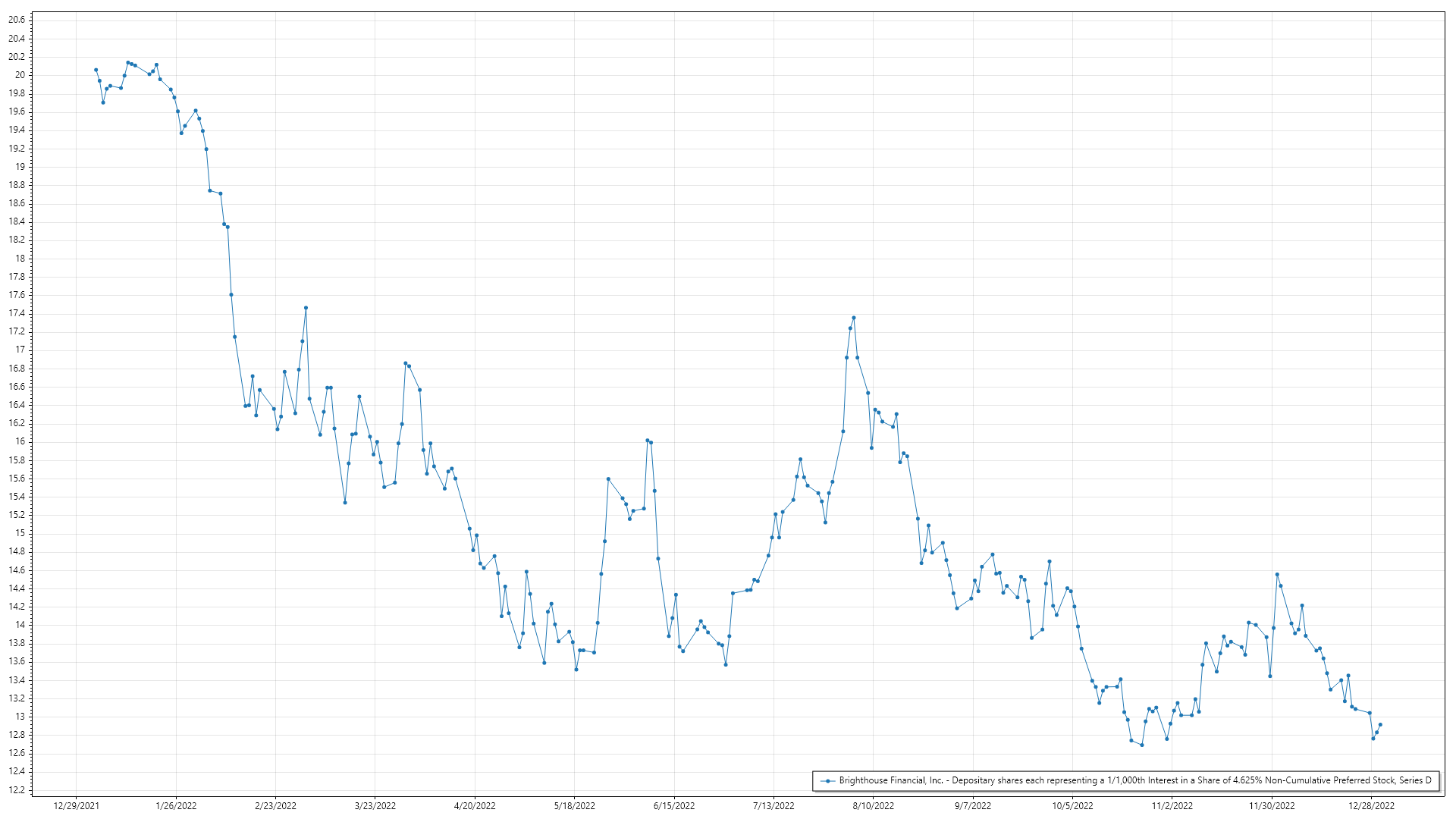This screenshot has width=1456, height=819.
Task: Click the 20.6 y-axis label
Action: coord(16,20)
